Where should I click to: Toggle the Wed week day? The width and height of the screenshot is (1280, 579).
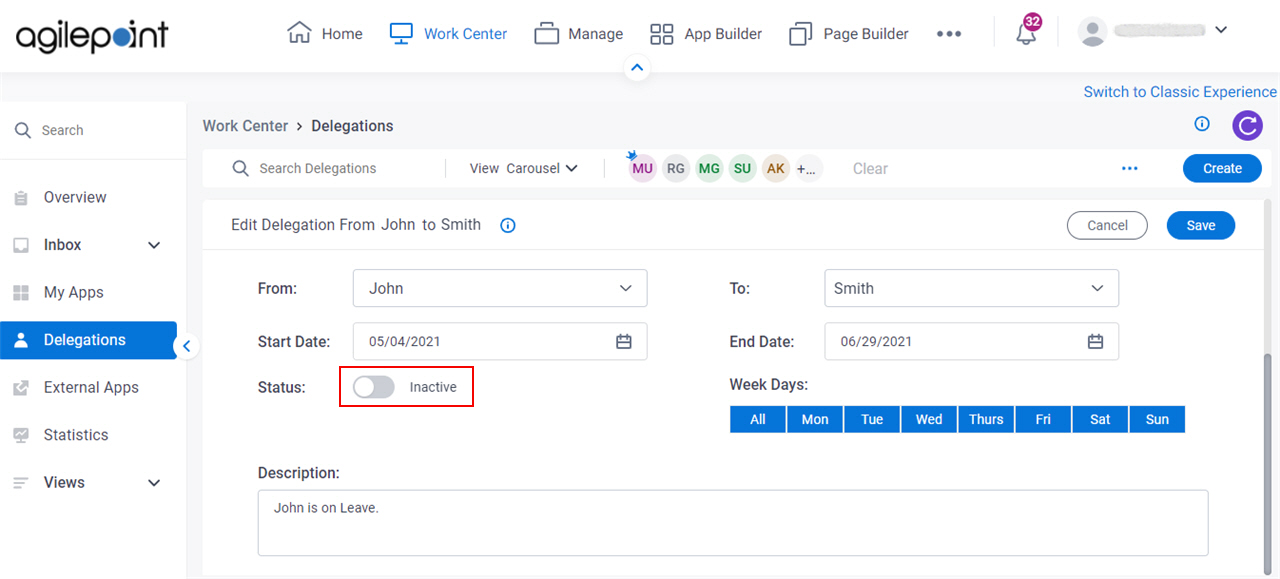click(x=929, y=419)
